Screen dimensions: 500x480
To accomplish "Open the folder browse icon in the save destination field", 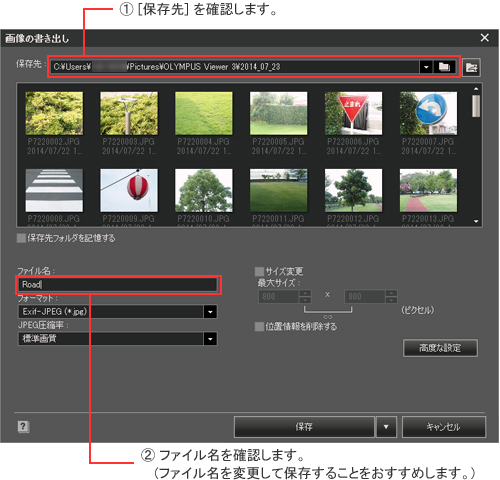I will pos(444,67).
